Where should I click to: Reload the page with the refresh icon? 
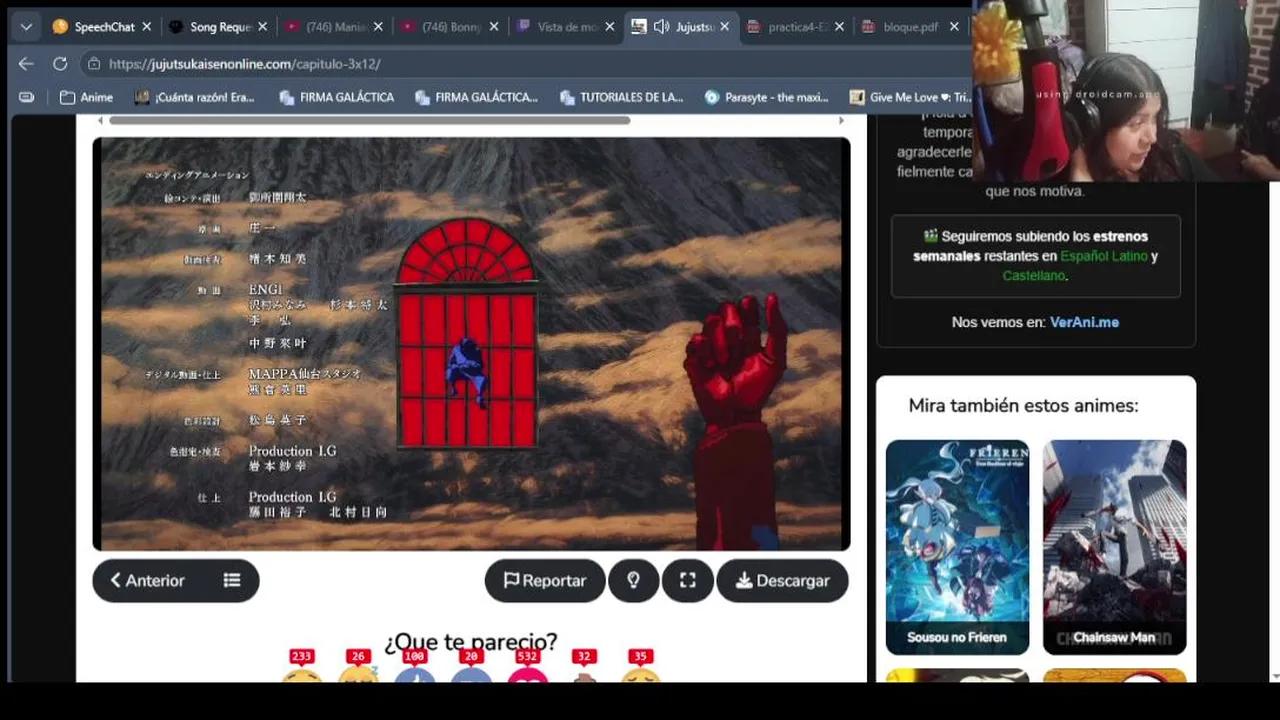[x=60, y=63]
